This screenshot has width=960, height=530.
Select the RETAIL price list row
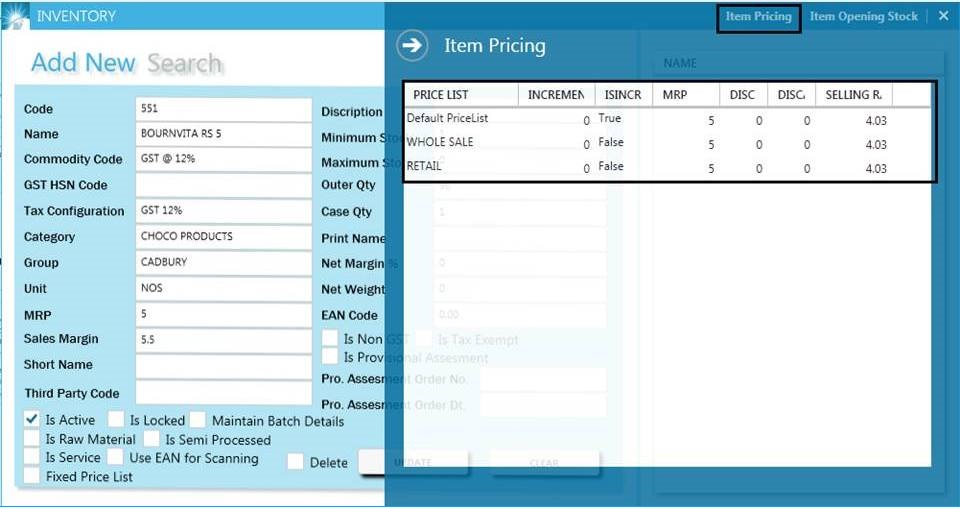[x=668, y=167]
